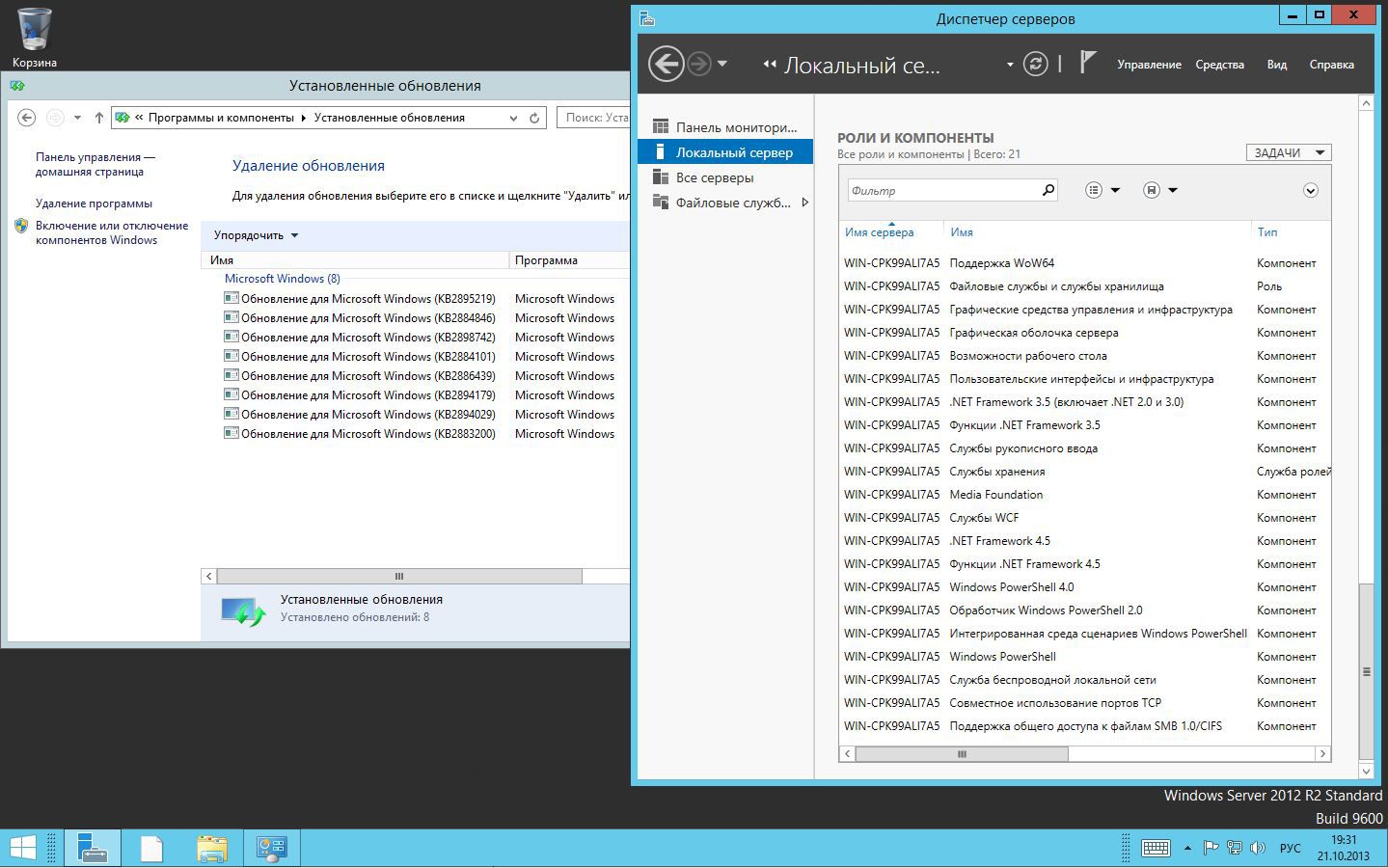Viewport: 1388px width, 868px height.
Task: Select the Службы WCF row
Action: pyautogui.click(x=1085, y=517)
